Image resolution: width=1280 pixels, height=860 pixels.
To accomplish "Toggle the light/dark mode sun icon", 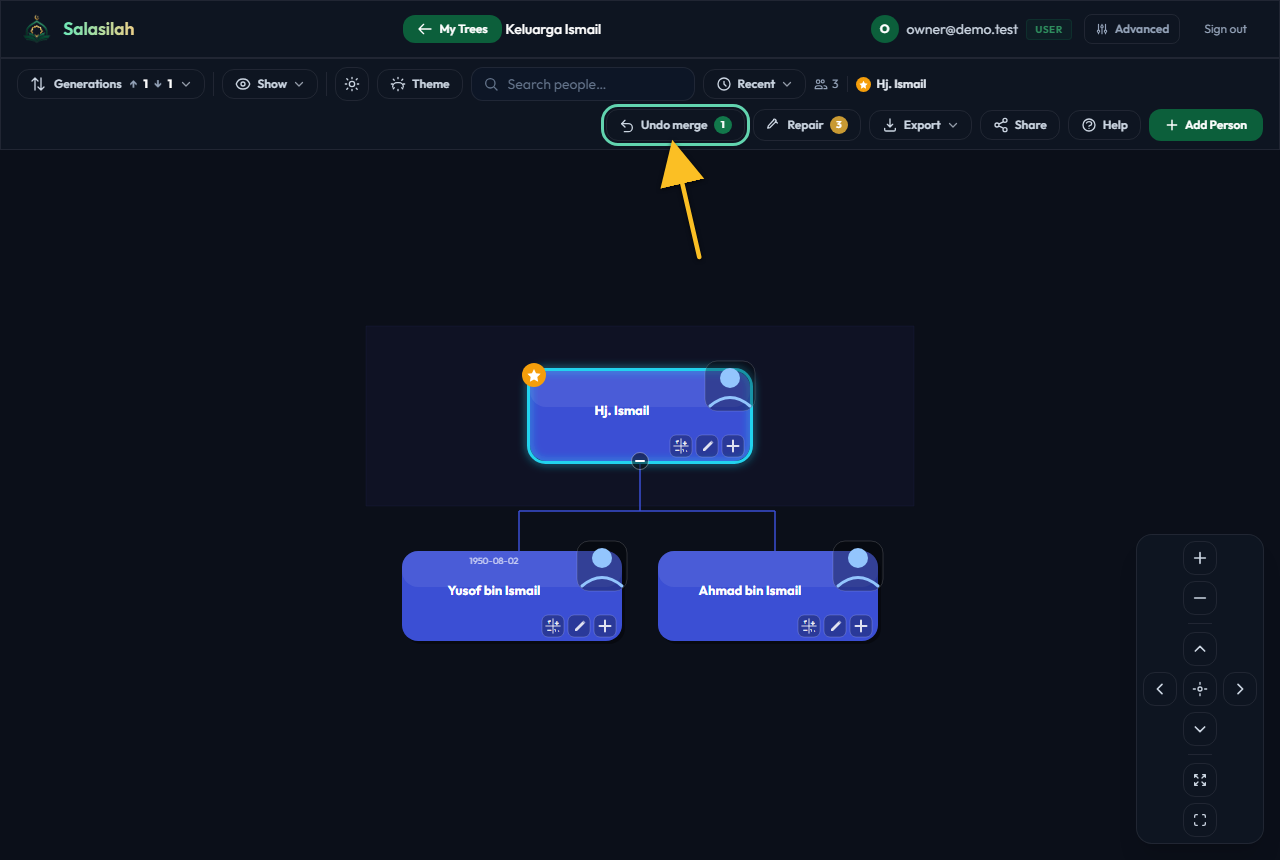I will [x=352, y=84].
